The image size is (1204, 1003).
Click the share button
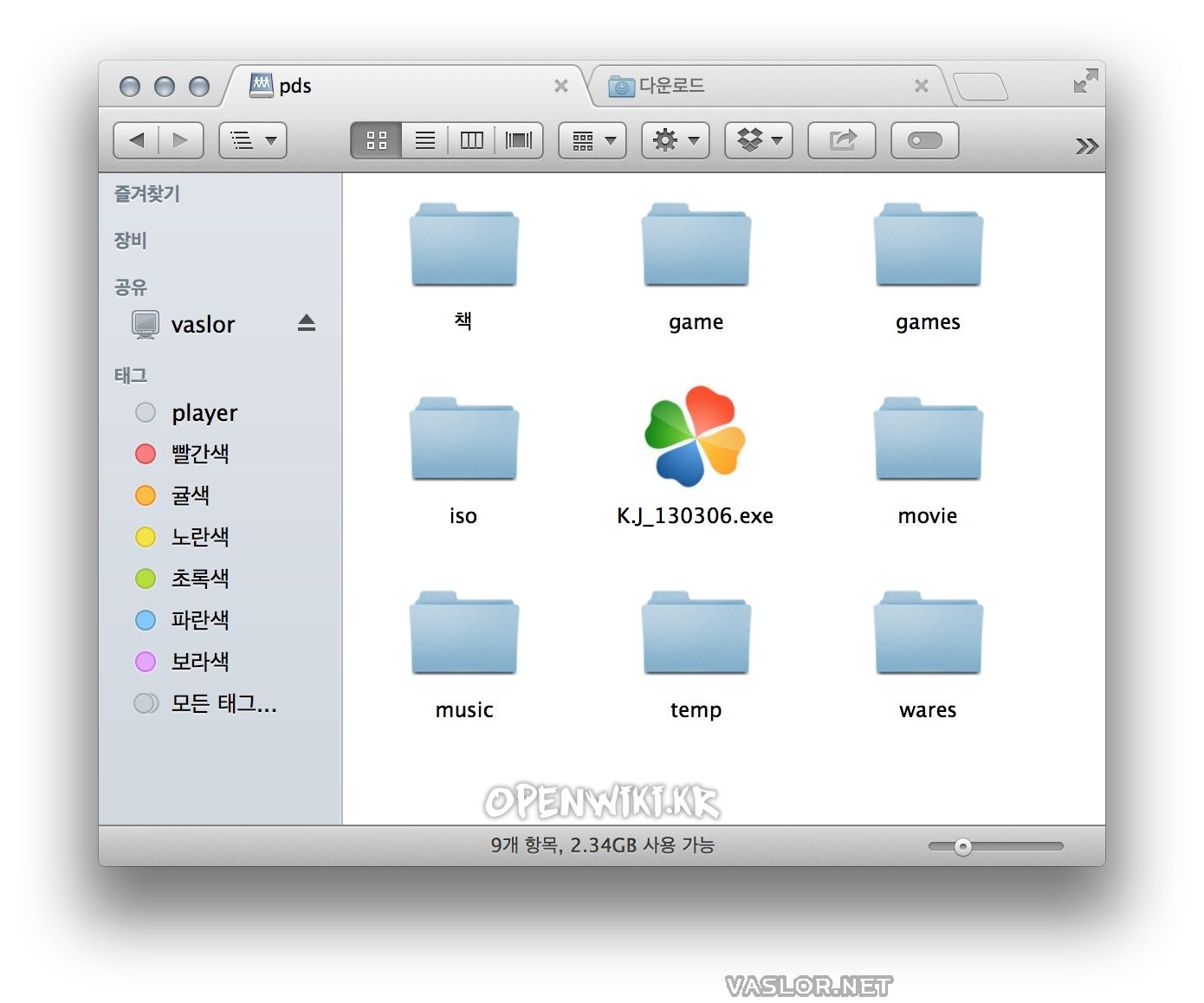coord(842,140)
